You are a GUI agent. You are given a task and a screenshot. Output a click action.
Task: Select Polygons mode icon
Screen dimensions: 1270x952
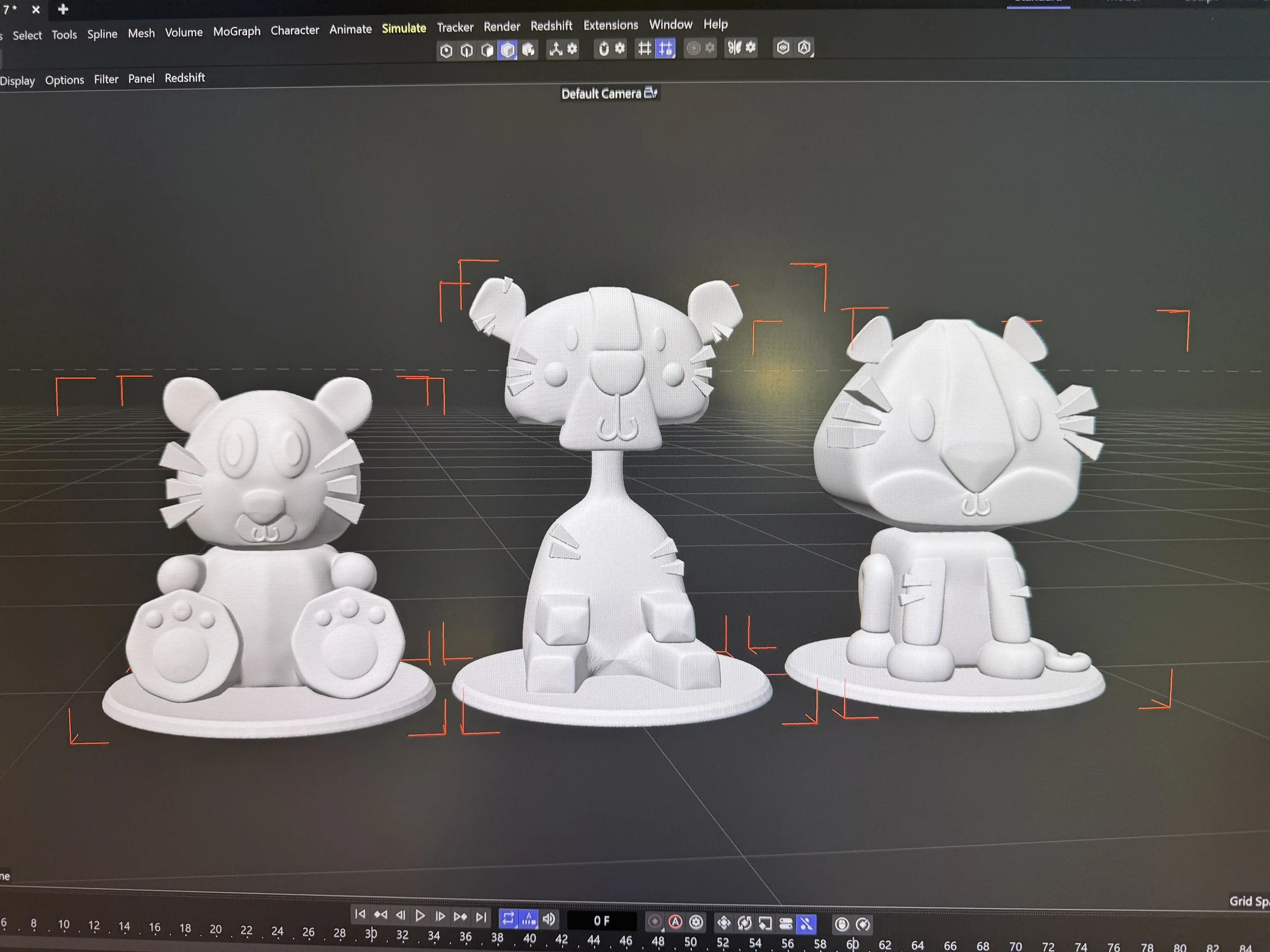point(488,50)
